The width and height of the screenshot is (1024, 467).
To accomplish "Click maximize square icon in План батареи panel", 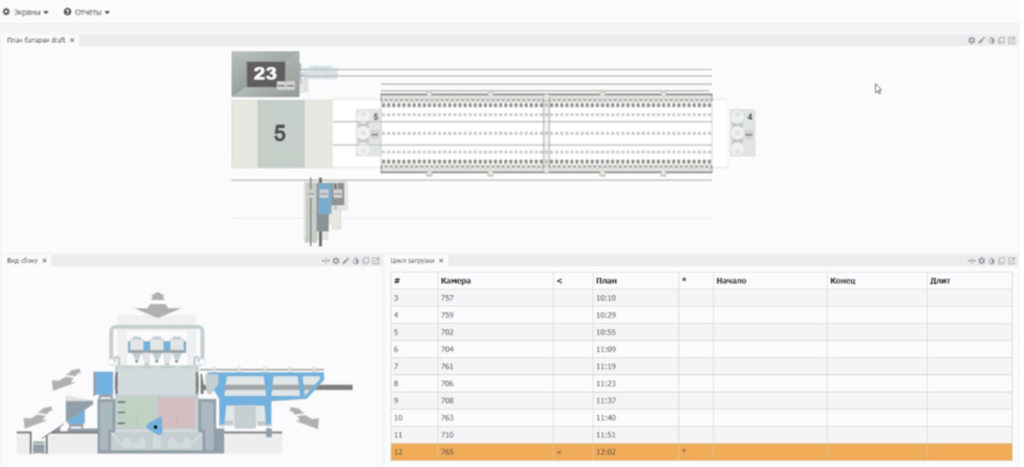I will pyautogui.click(x=1001, y=40).
